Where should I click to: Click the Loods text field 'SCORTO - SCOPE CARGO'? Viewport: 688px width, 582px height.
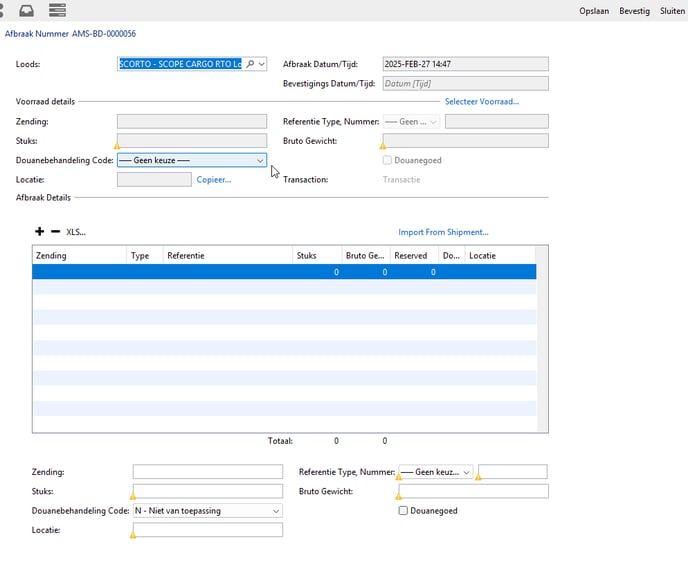point(180,64)
